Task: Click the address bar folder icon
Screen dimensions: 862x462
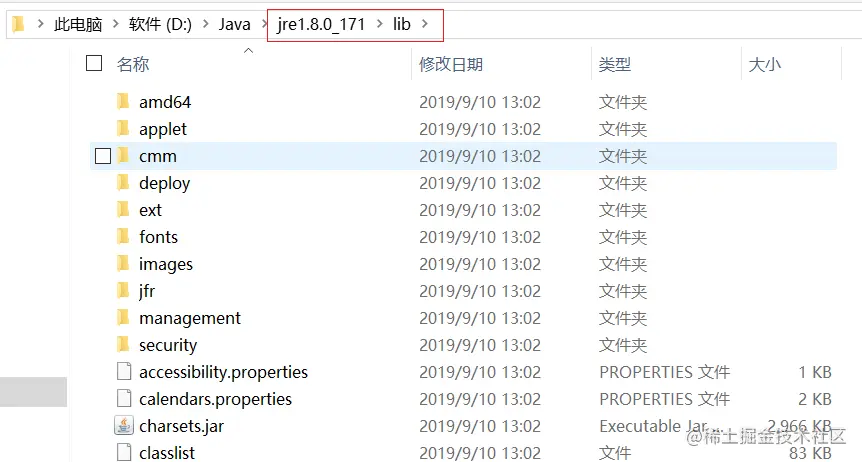Action: tap(19, 24)
